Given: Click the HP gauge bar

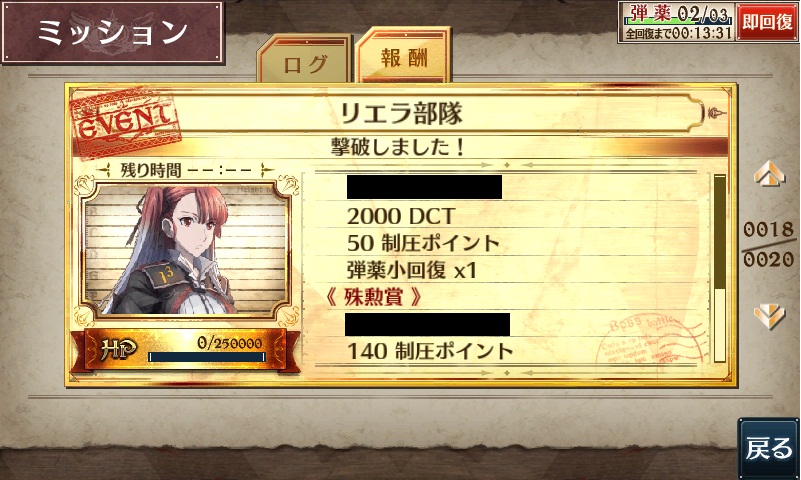Looking at the screenshot, I should click(207, 357).
